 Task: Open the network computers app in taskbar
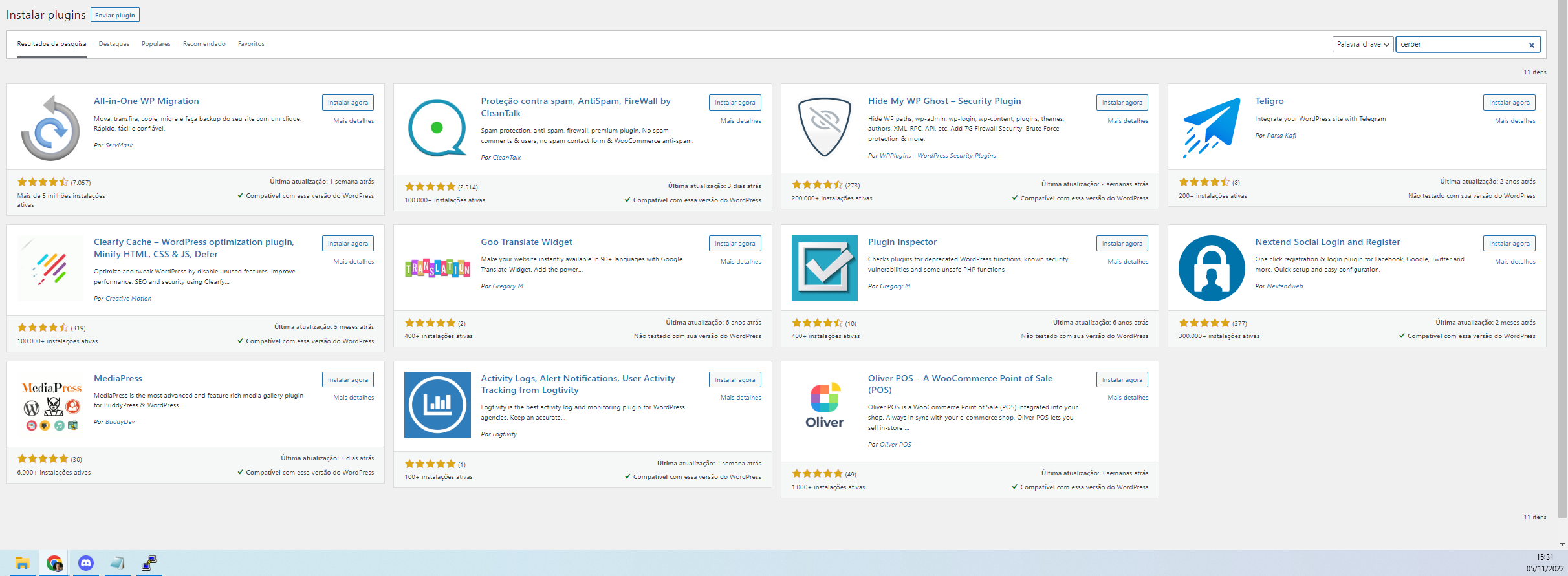[149, 563]
